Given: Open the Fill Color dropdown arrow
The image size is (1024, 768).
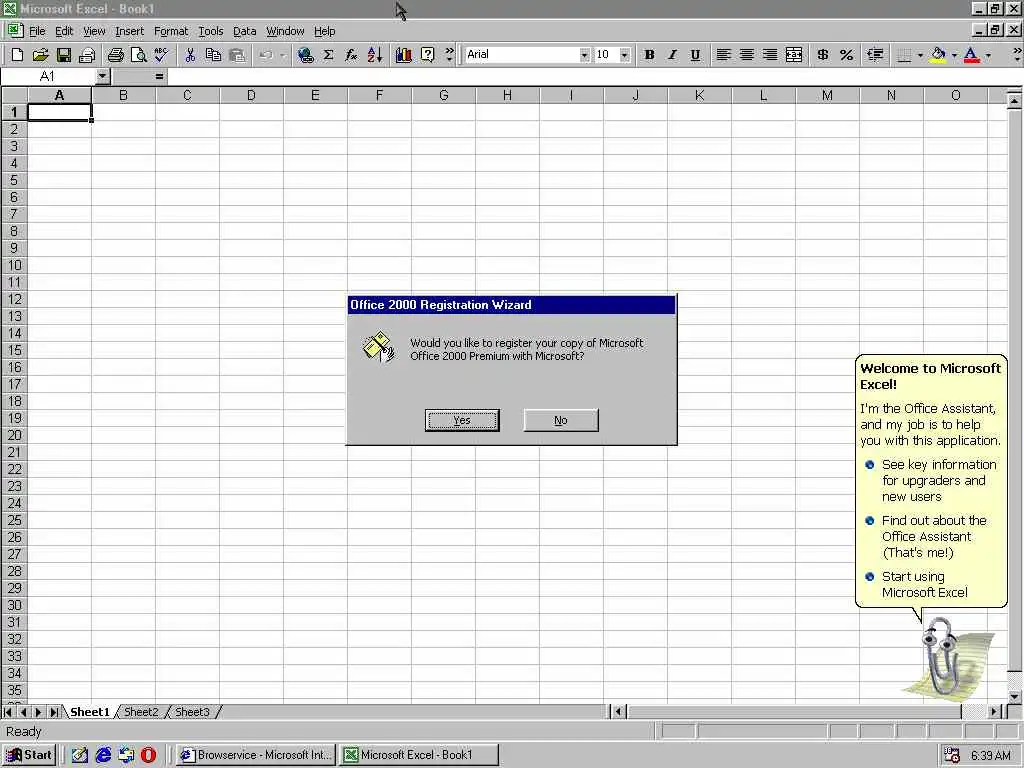Looking at the screenshot, I should (954, 55).
